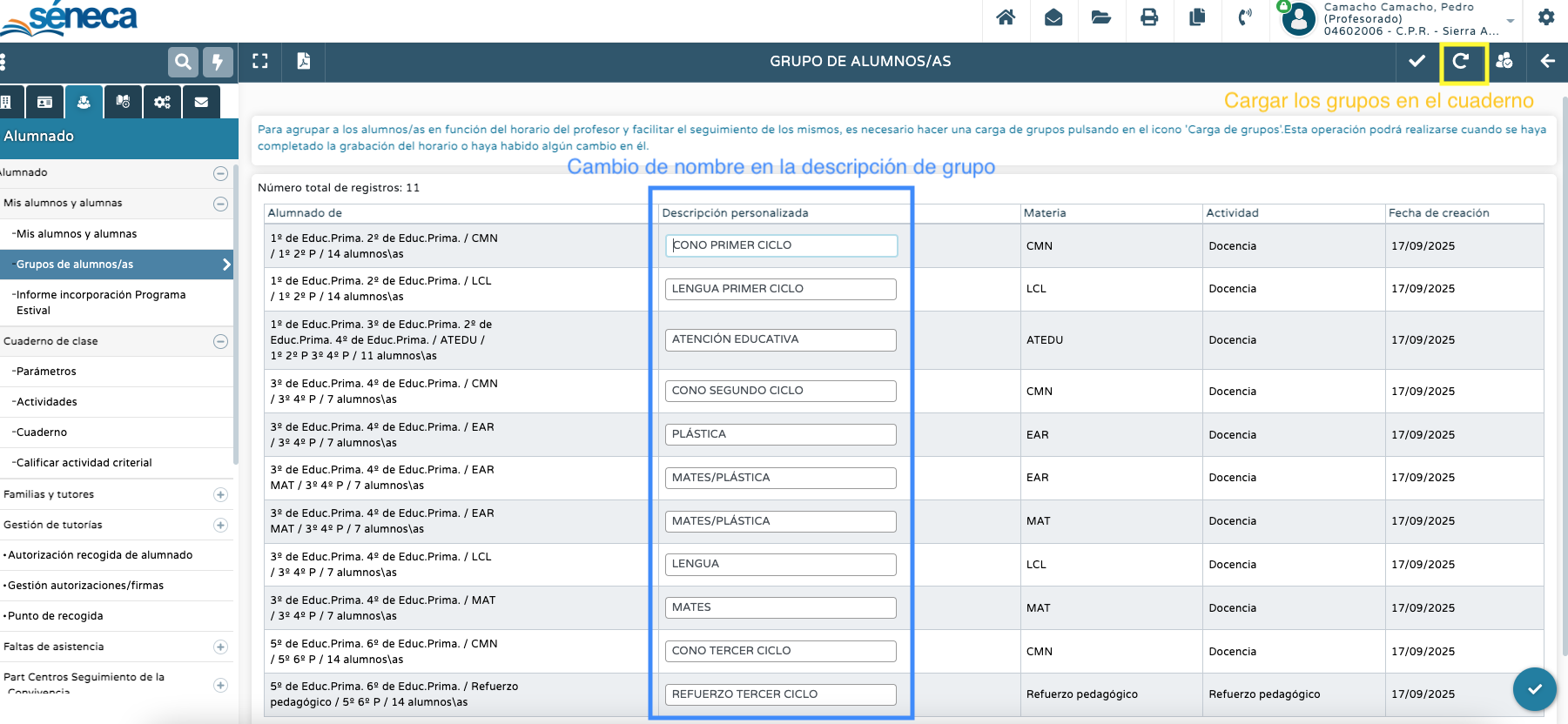Open the user profile dropdown arrow

(x=1511, y=21)
